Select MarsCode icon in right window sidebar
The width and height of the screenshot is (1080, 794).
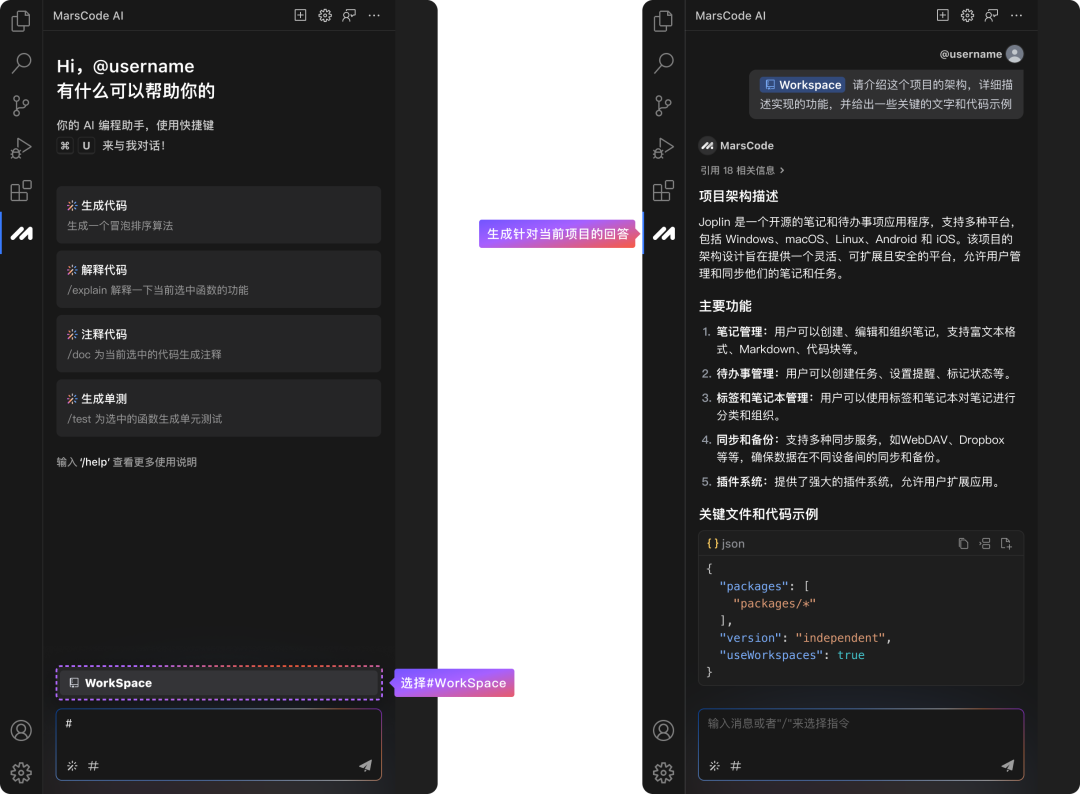coord(663,233)
